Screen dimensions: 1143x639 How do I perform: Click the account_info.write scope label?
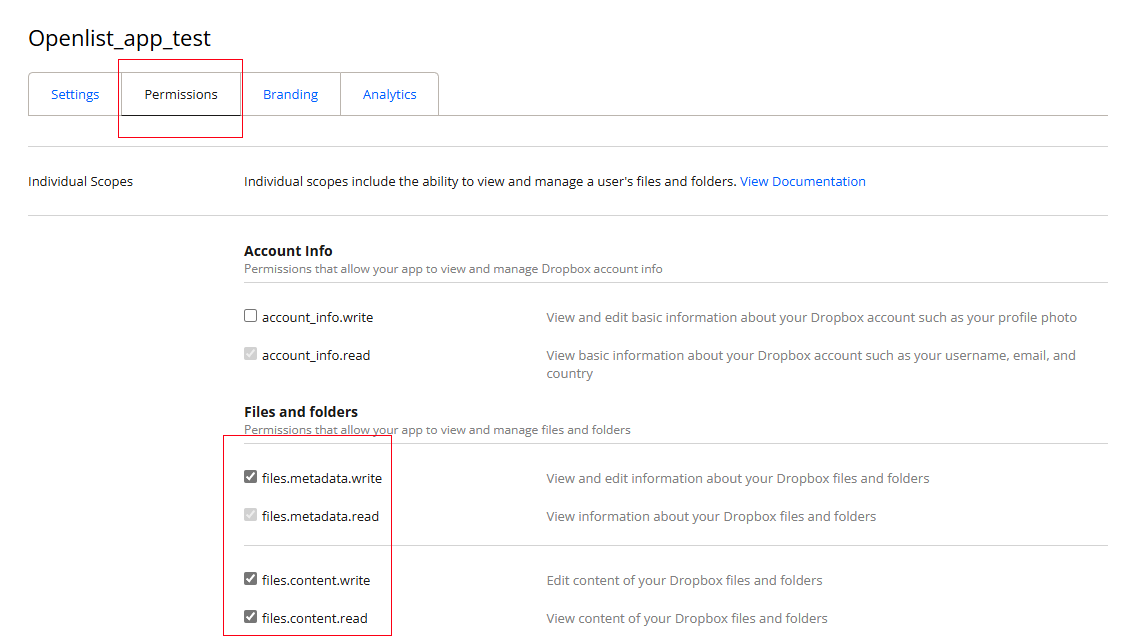[x=320, y=316]
